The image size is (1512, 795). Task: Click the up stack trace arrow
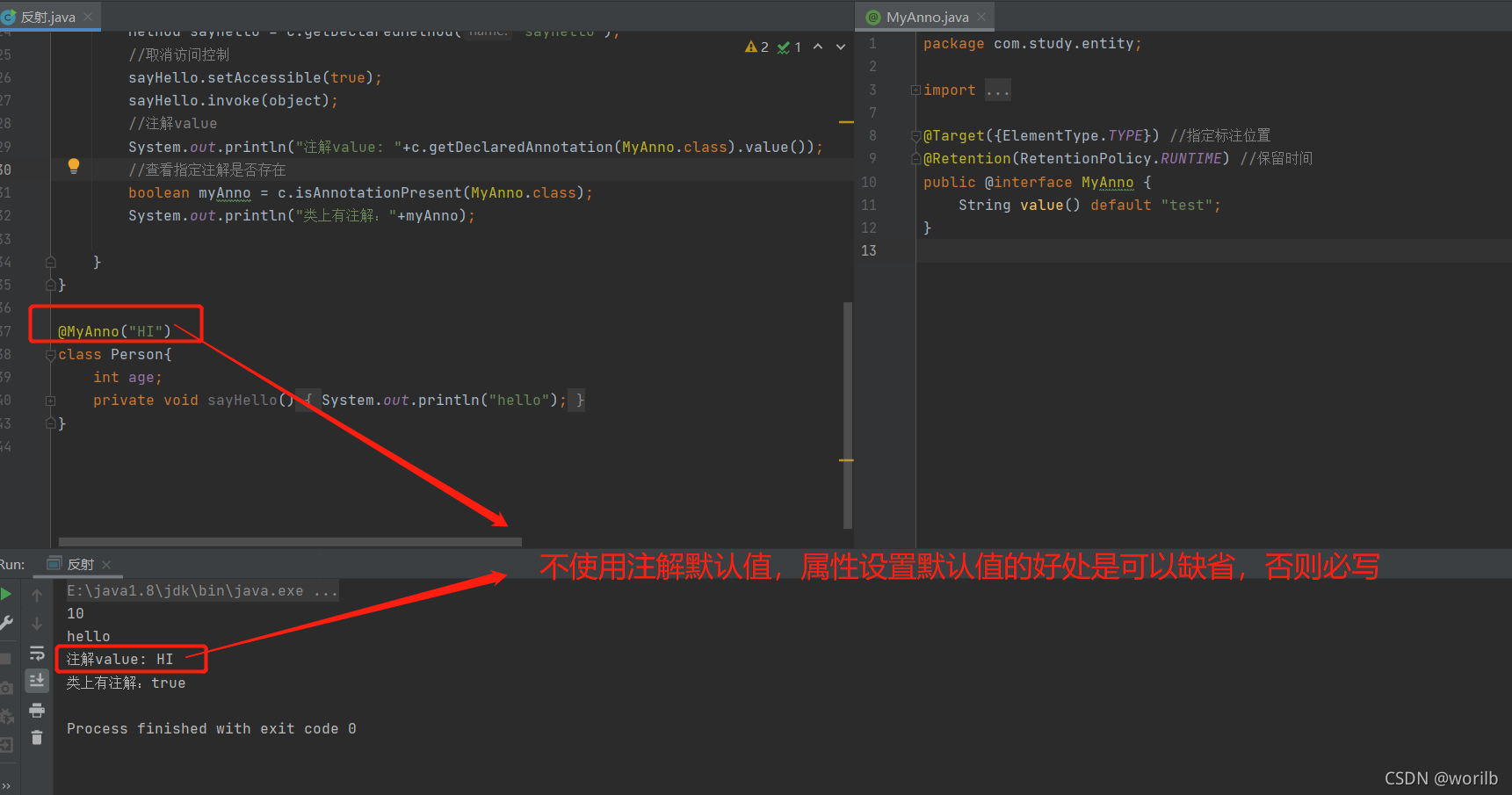[37, 595]
